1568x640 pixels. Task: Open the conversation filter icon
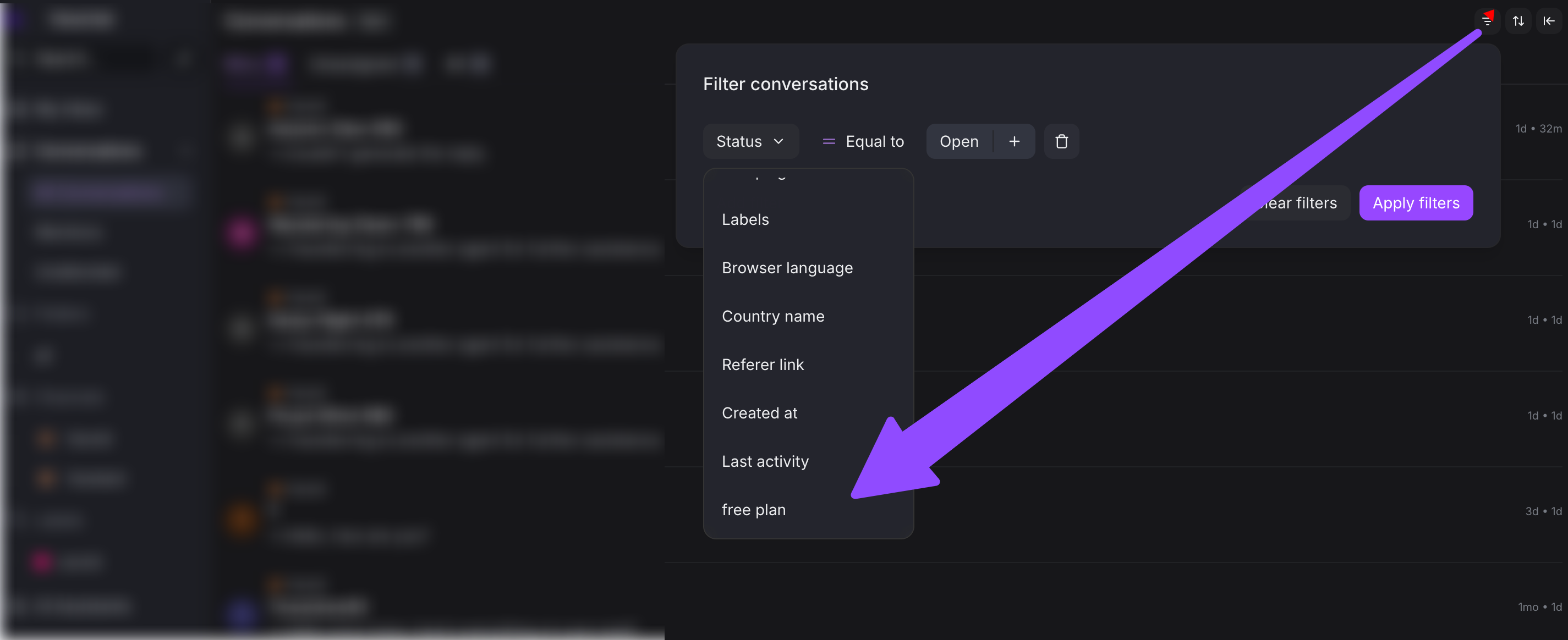pos(1487,21)
